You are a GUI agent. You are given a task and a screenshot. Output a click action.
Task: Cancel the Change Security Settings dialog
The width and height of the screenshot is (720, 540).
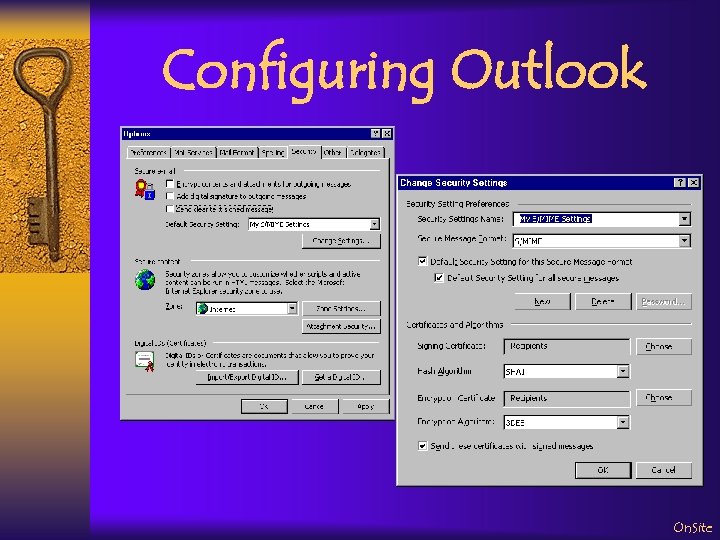(x=664, y=470)
